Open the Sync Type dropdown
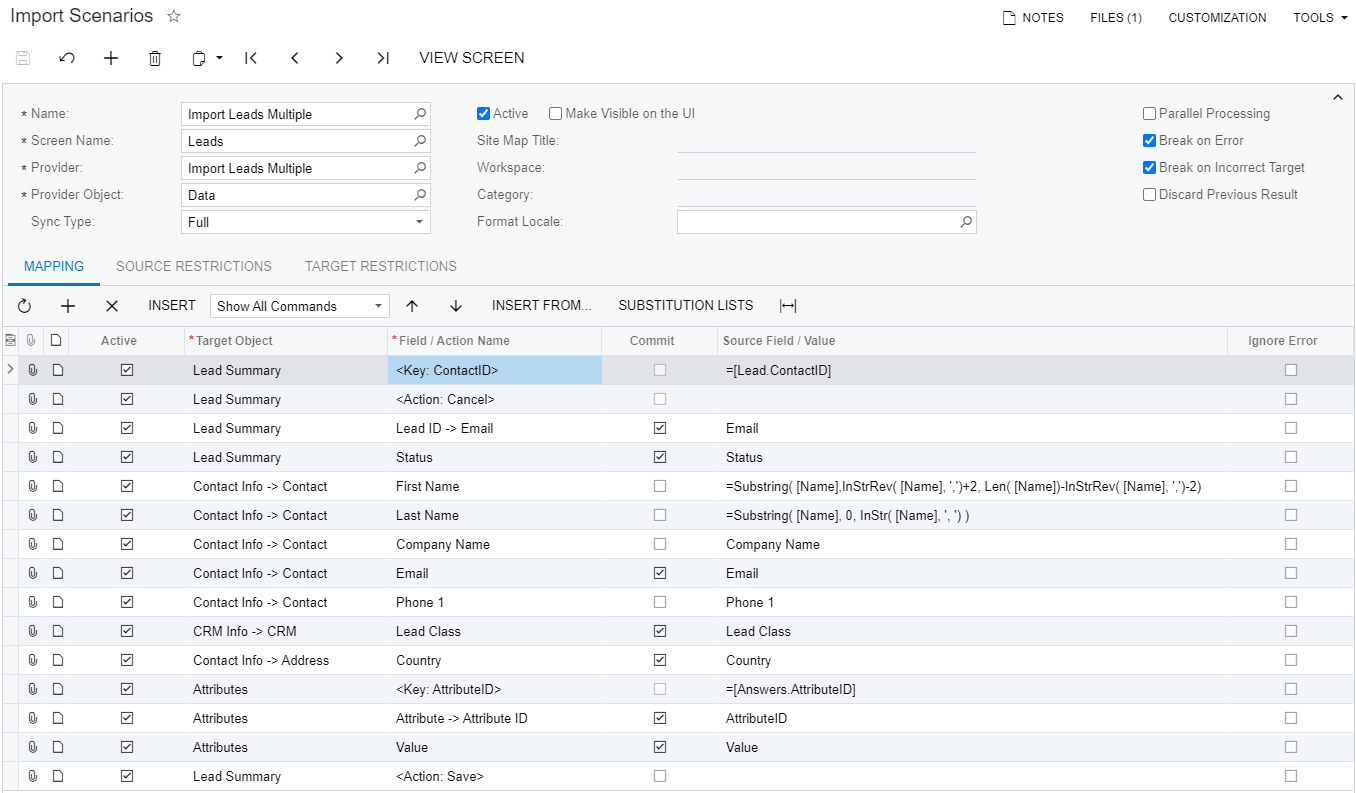1356x793 pixels. click(421, 220)
